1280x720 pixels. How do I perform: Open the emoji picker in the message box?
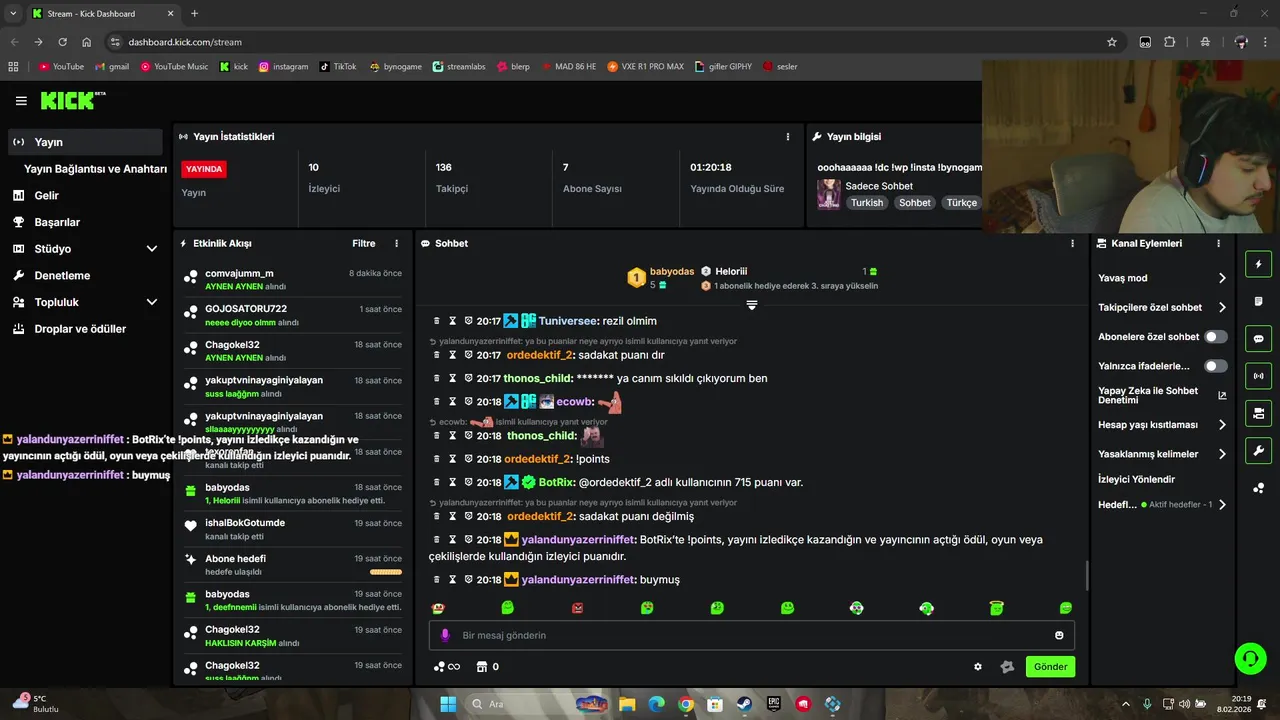[1059, 635]
